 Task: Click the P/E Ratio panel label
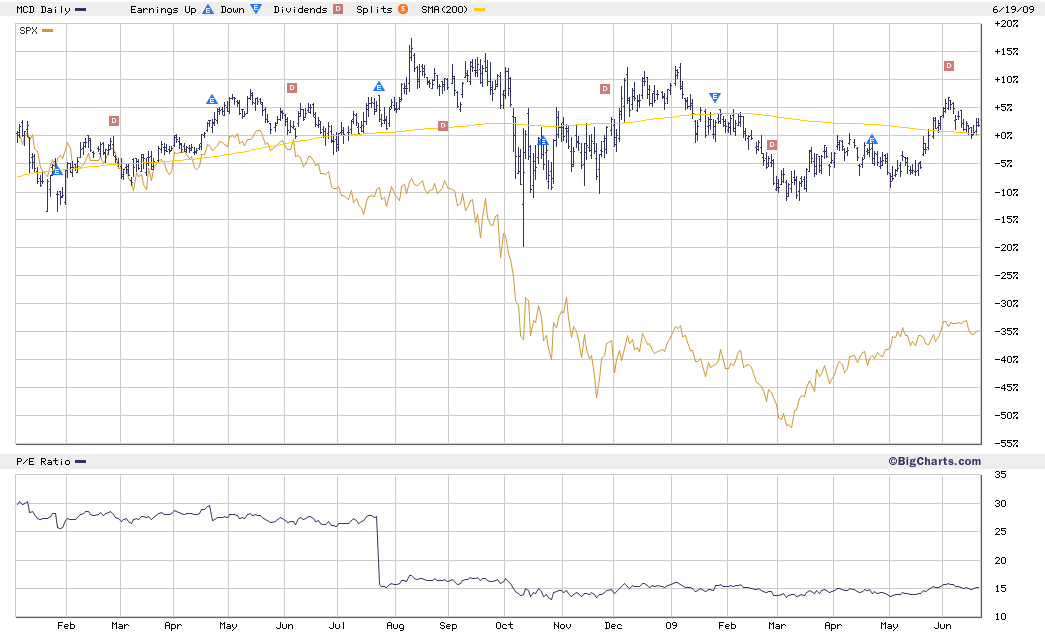click(x=43, y=461)
